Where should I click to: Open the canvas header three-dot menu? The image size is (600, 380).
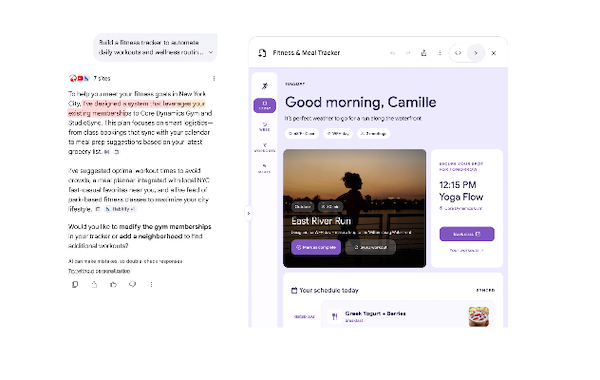[440, 53]
